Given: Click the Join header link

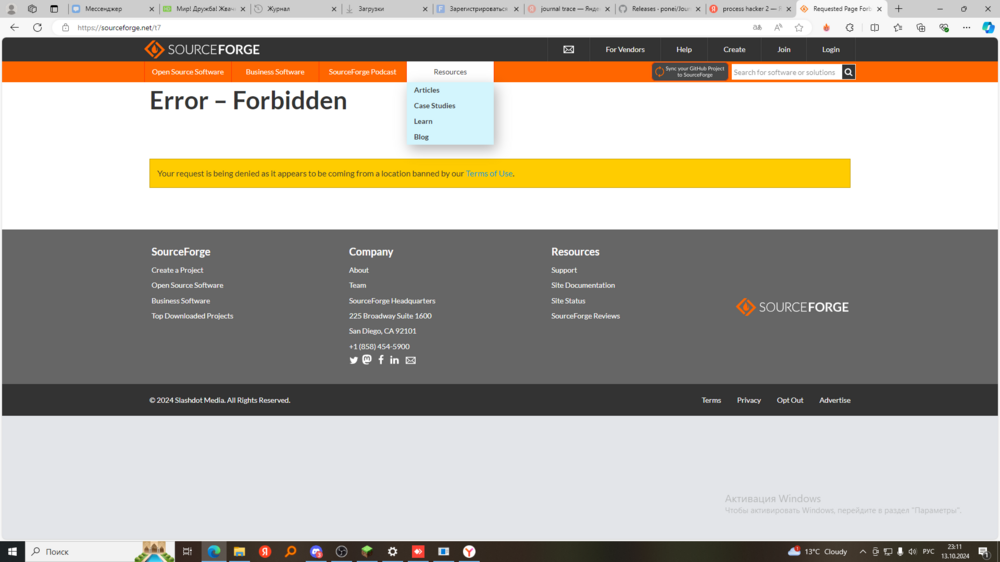Looking at the screenshot, I should pyautogui.click(x=784, y=49).
